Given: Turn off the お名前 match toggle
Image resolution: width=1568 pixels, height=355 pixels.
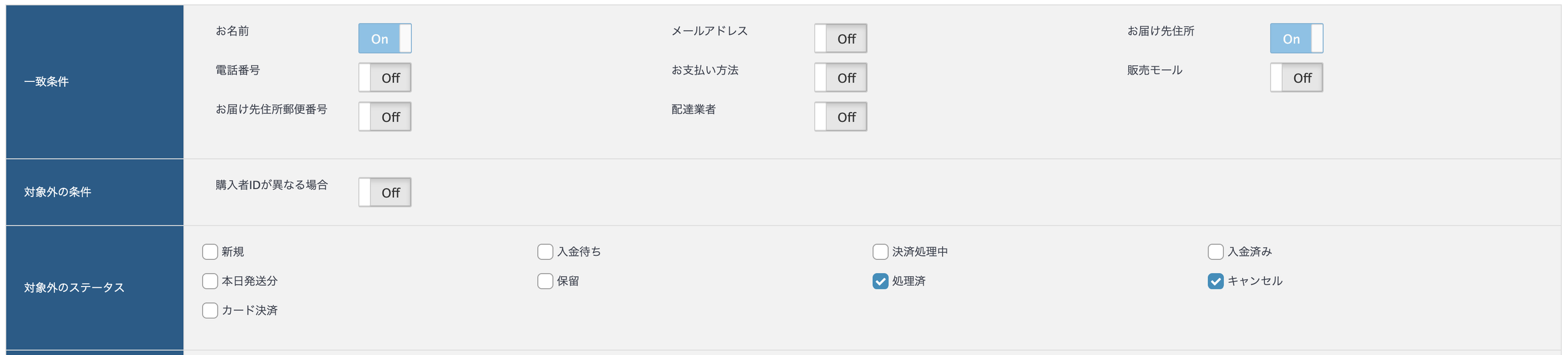Looking at the screenshot, I should 385,39.
